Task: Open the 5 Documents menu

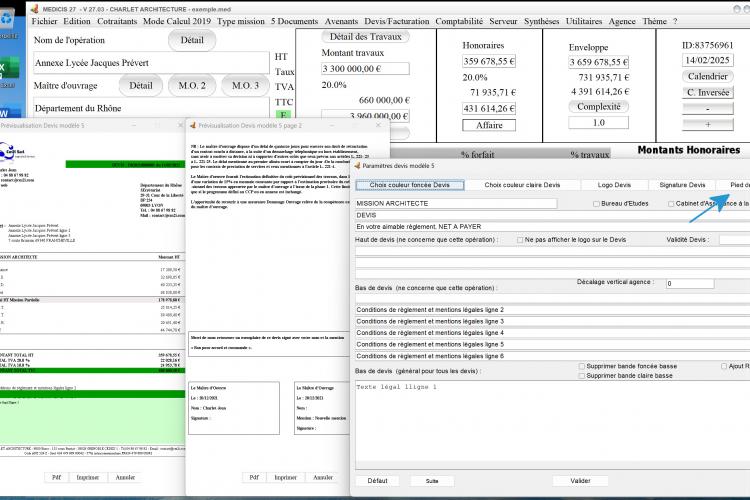Action: click(294, 21)
